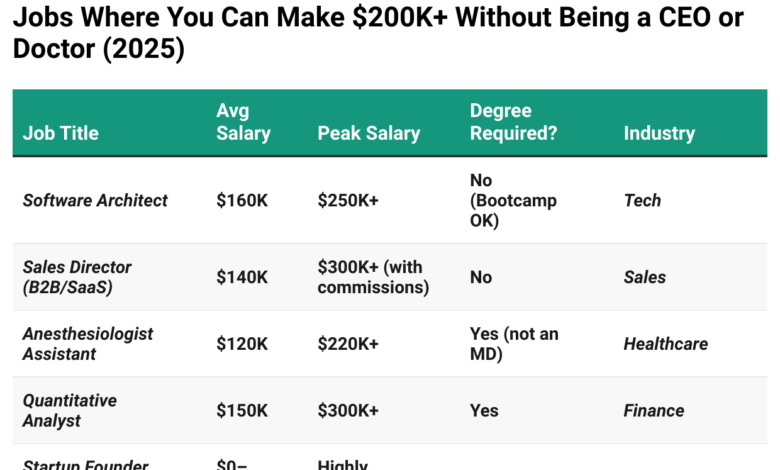Click the Finance industry cell

[653, 410]
